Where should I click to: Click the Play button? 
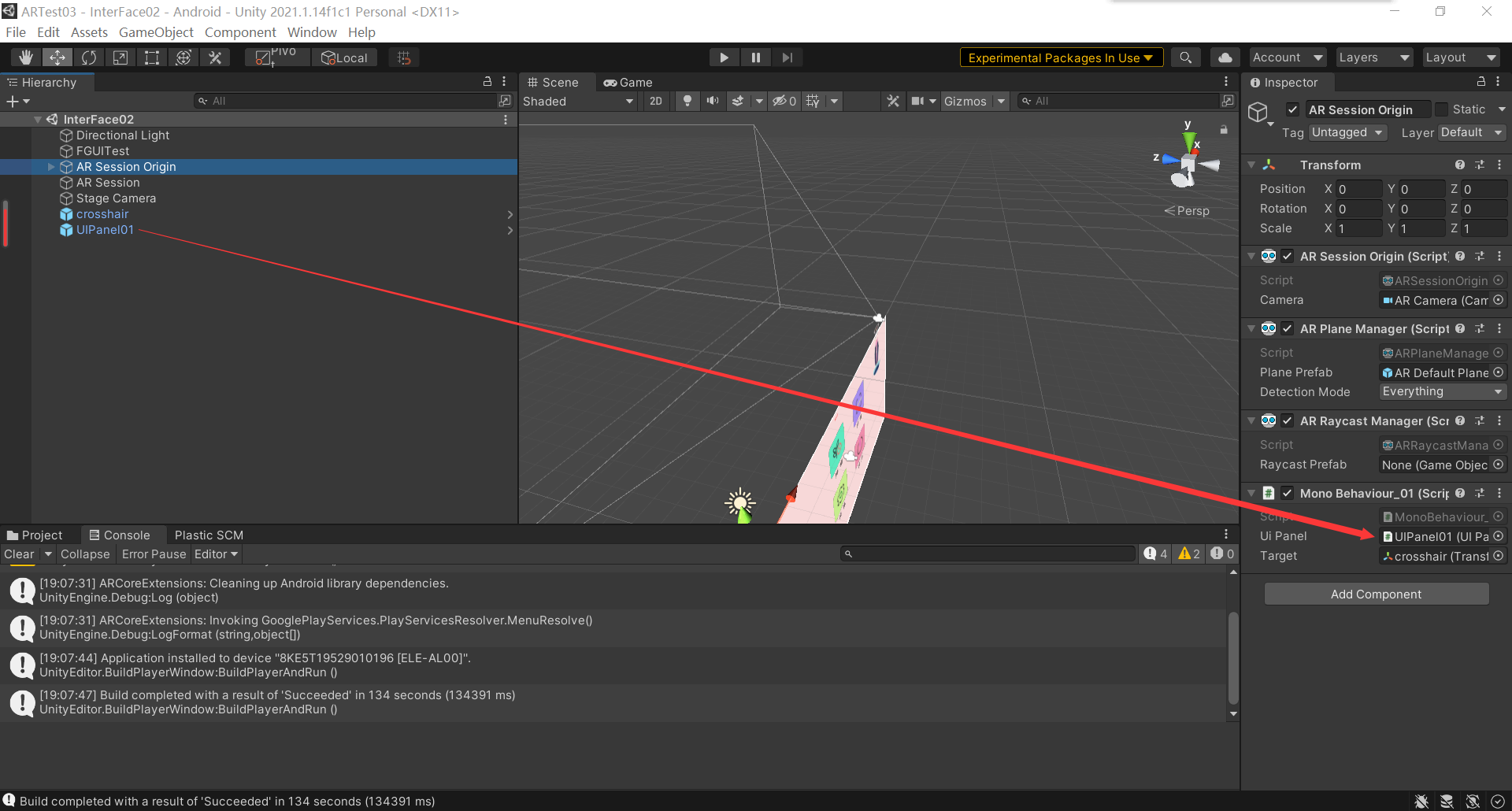[x=724, y=57]
